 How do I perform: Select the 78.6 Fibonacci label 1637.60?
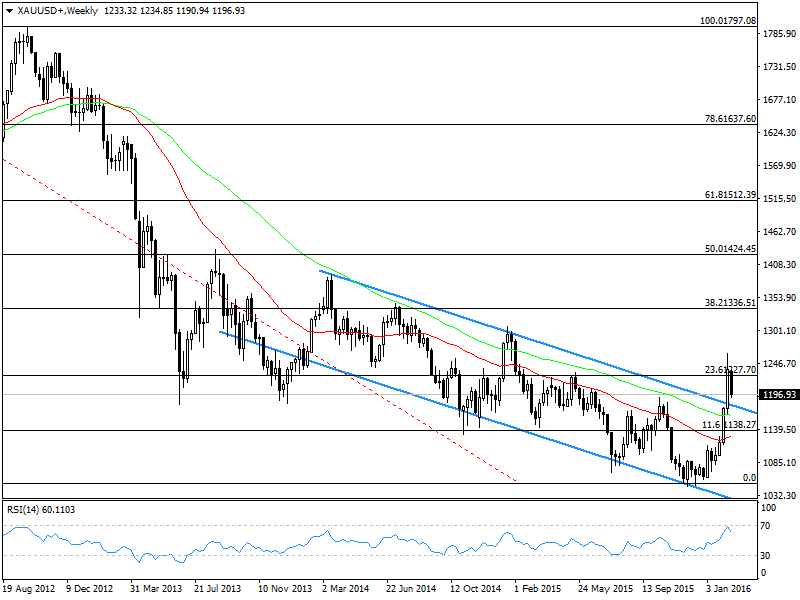tap(731, 119)
